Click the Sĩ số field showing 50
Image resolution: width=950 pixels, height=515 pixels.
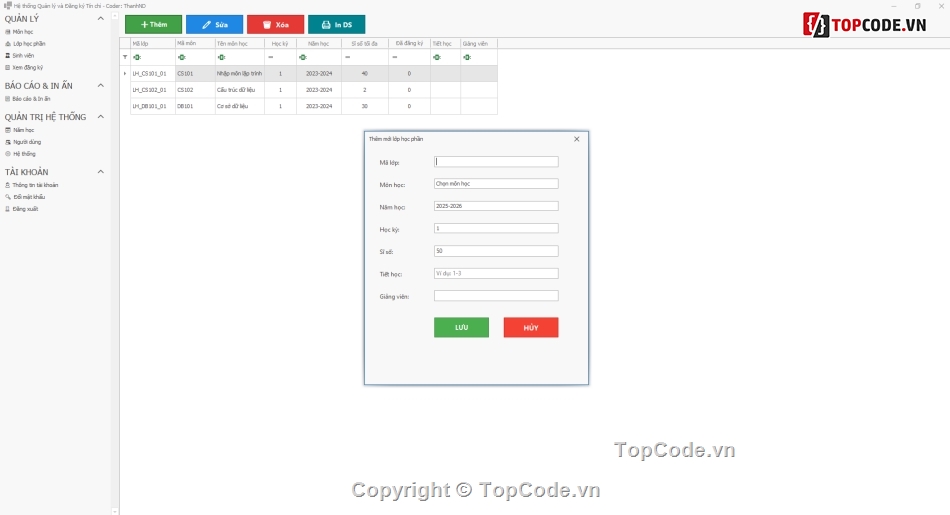(x=496, y=251)
